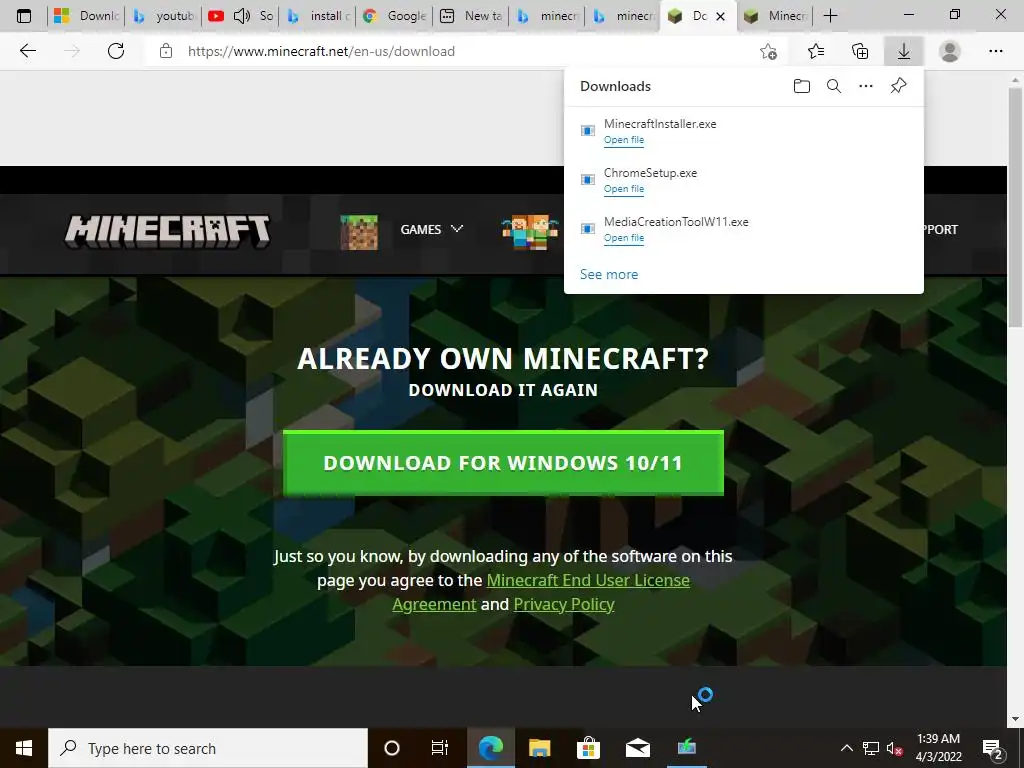The image size is (1024, 768).
Task: Click the Minecraft logo
Action: coord(167,231)
